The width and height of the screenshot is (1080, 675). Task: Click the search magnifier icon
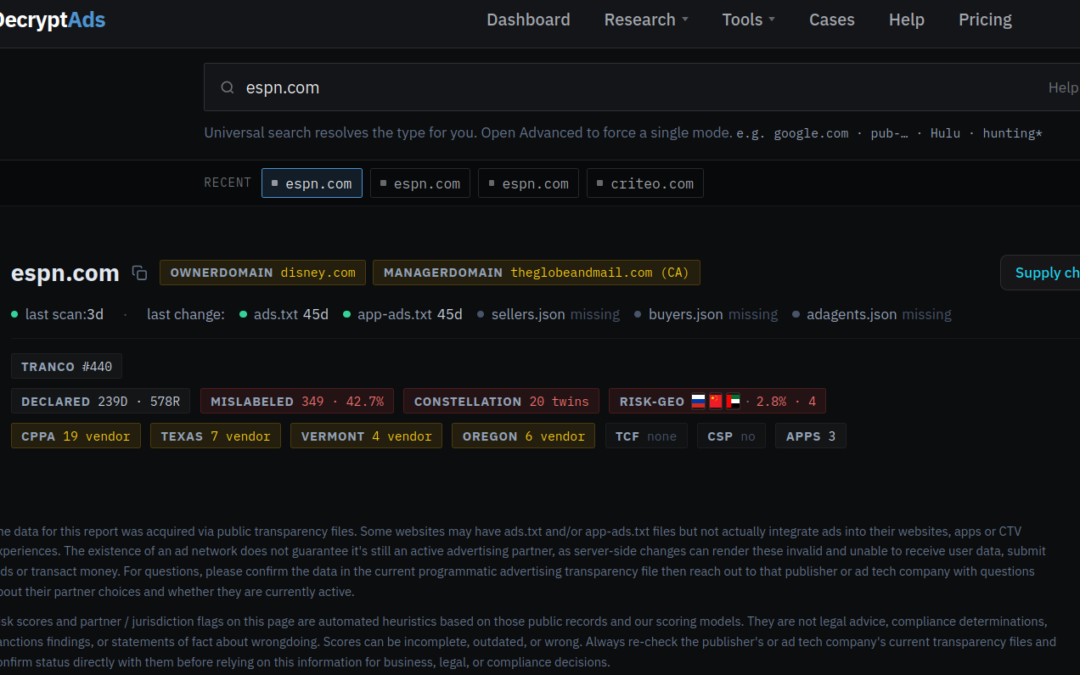227,87
